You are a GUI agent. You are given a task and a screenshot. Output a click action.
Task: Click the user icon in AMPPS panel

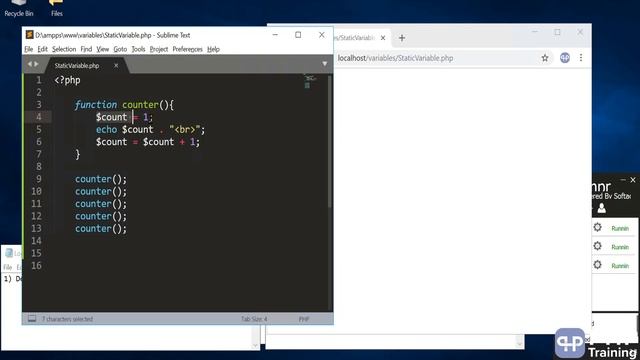coord(602,208)
